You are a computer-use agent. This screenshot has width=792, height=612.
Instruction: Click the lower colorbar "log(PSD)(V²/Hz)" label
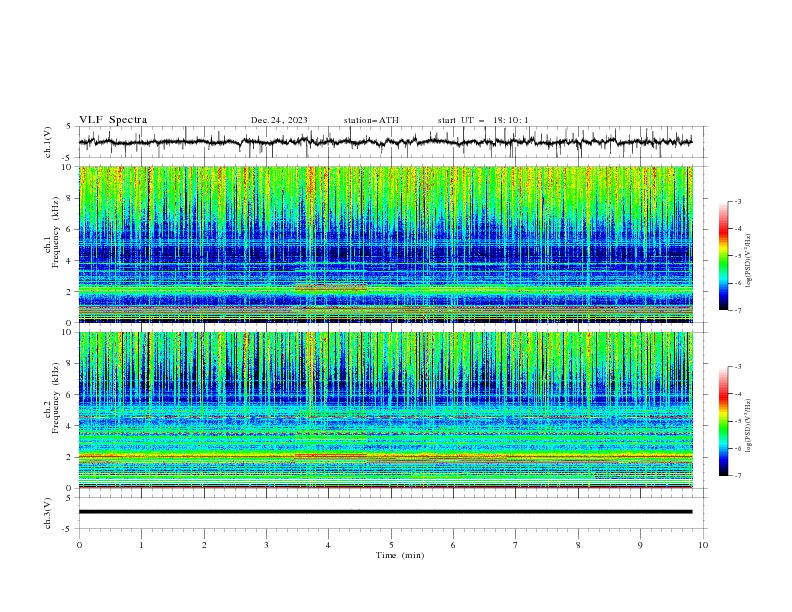(x=749, y=426)
